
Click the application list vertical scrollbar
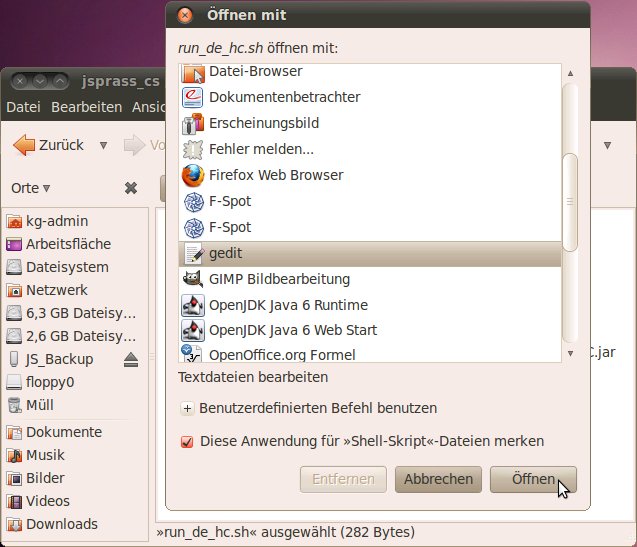point(570,200)
